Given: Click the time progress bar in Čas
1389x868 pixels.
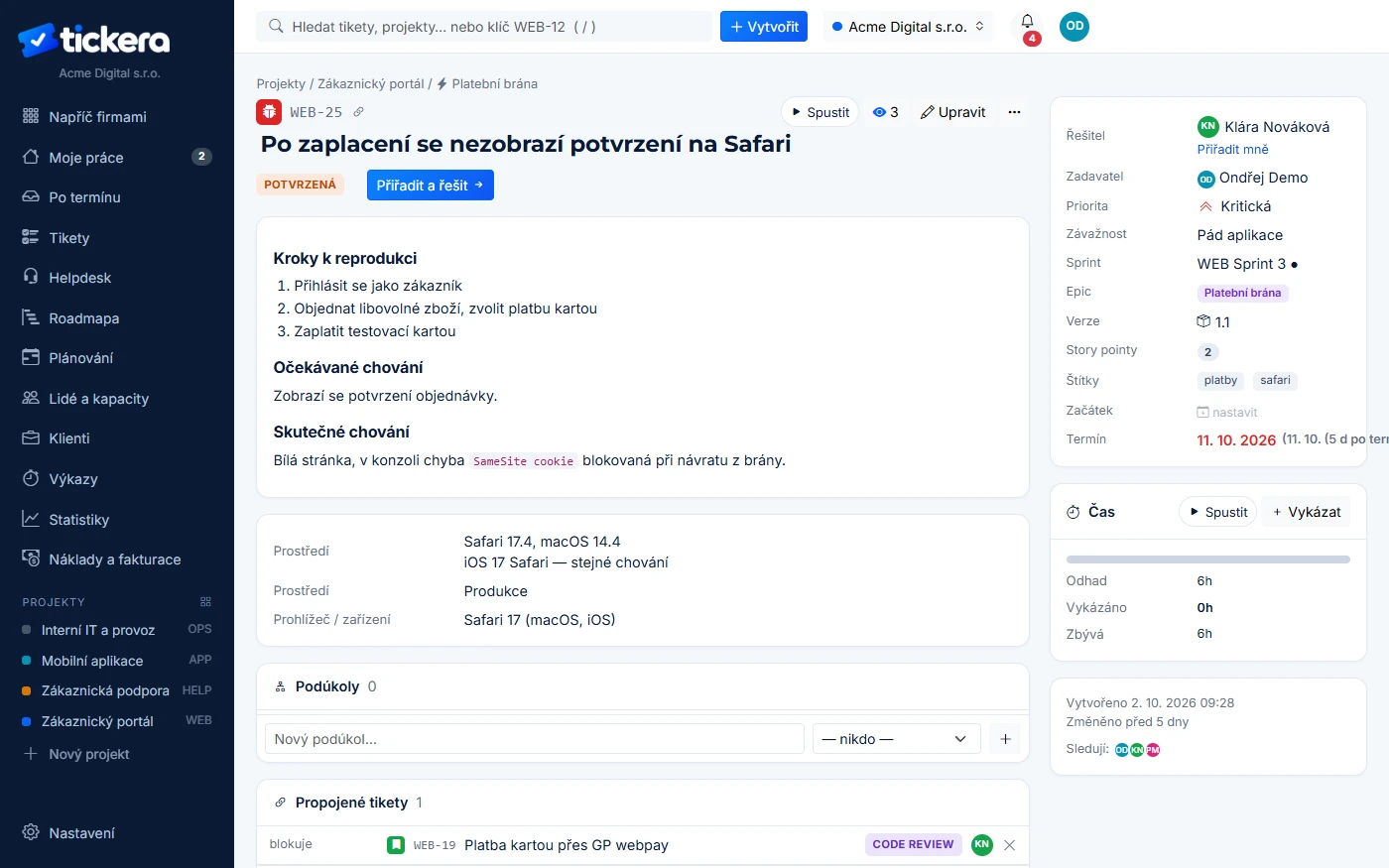Looking at the screenshot, I should (x=1207, y=559).
